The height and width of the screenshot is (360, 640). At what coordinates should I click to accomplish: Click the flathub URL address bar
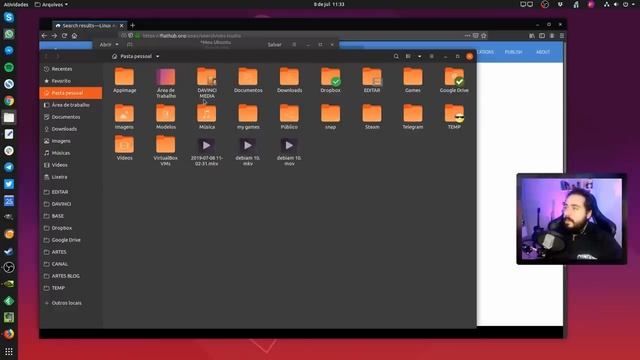tap(302, 36)
